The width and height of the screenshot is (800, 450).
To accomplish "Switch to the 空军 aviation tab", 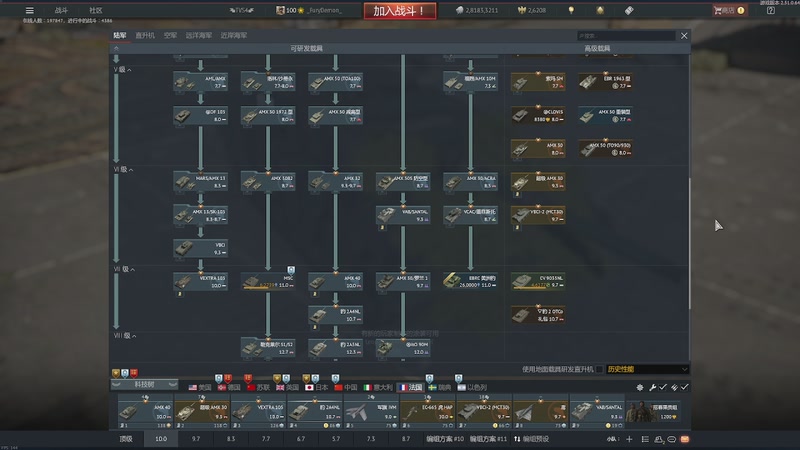I will point(170,35).
